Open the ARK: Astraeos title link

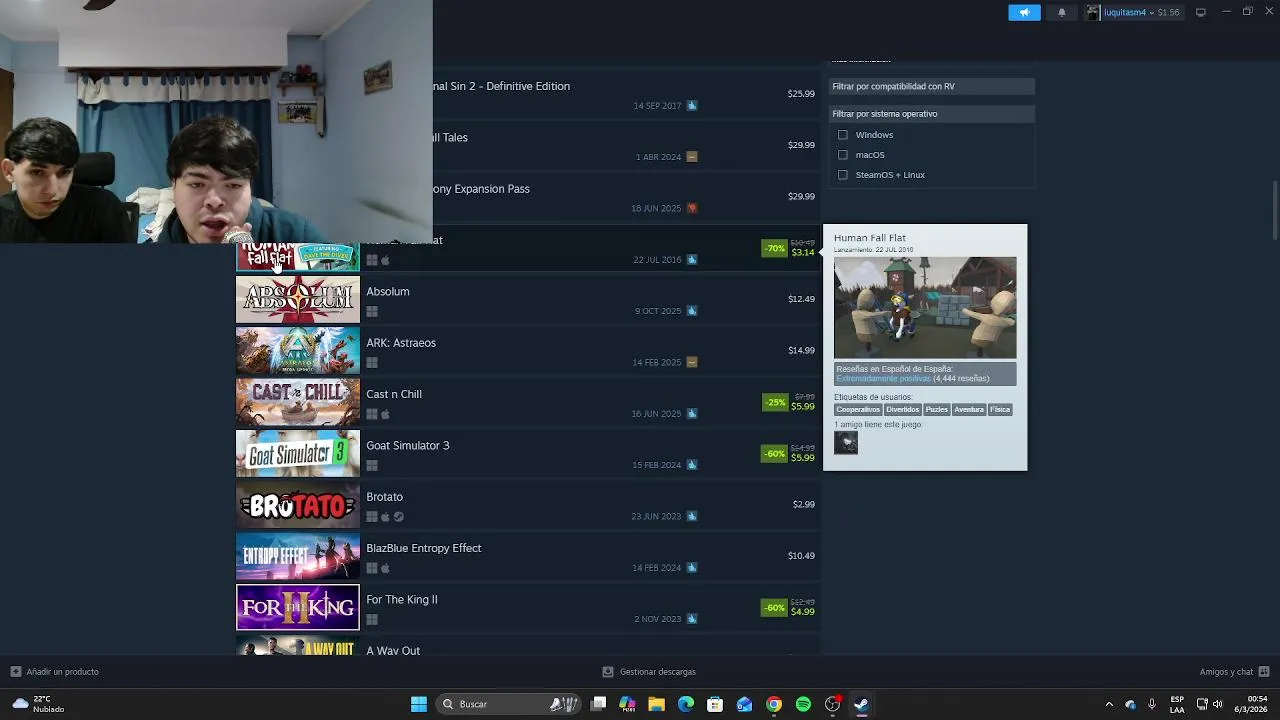(401, 343)
